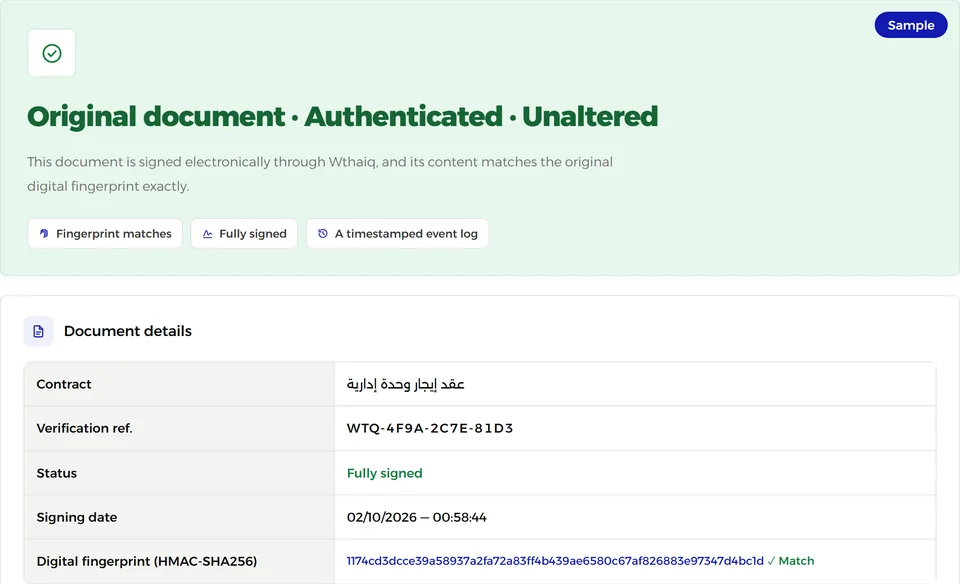Screen dimensions: 960x584
Task: Click the blue fingerprint hash string
Action: (555, 561)
